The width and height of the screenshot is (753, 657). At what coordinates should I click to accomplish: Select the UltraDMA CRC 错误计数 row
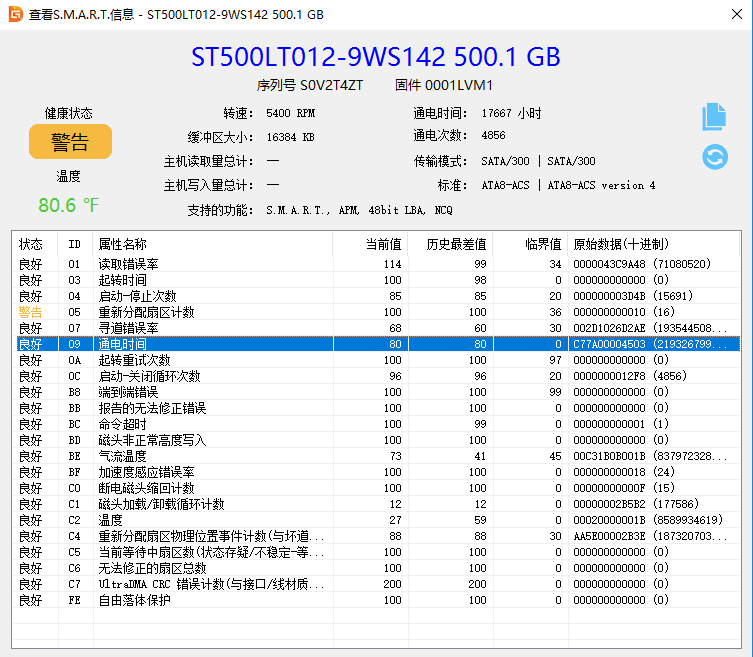378,584
